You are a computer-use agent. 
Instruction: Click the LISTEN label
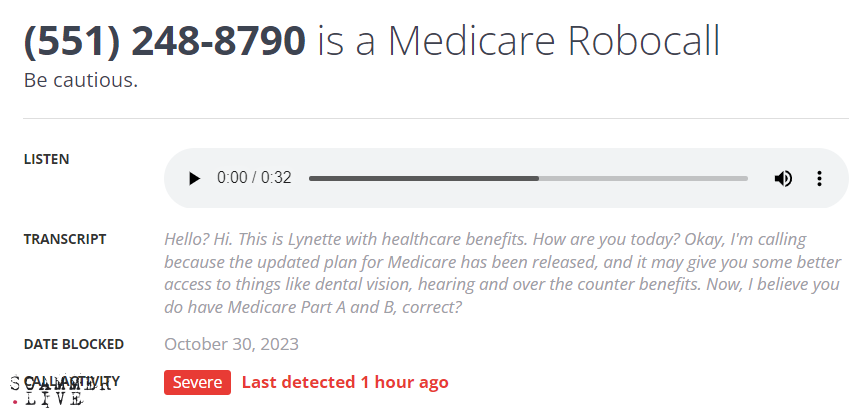pyautogui.click(x=47, y=159)
